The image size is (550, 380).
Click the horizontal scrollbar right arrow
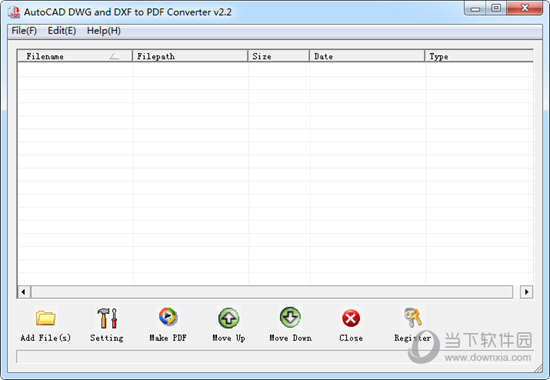point(526,292)
